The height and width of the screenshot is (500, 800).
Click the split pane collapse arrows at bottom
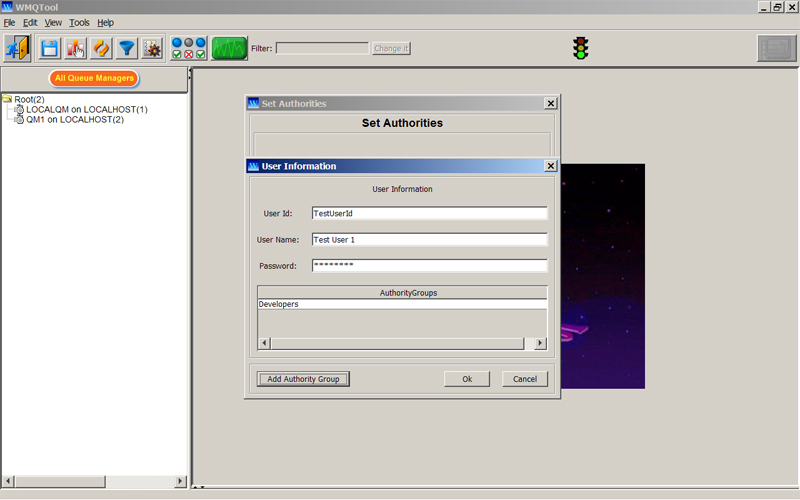[x=198, y=488]
